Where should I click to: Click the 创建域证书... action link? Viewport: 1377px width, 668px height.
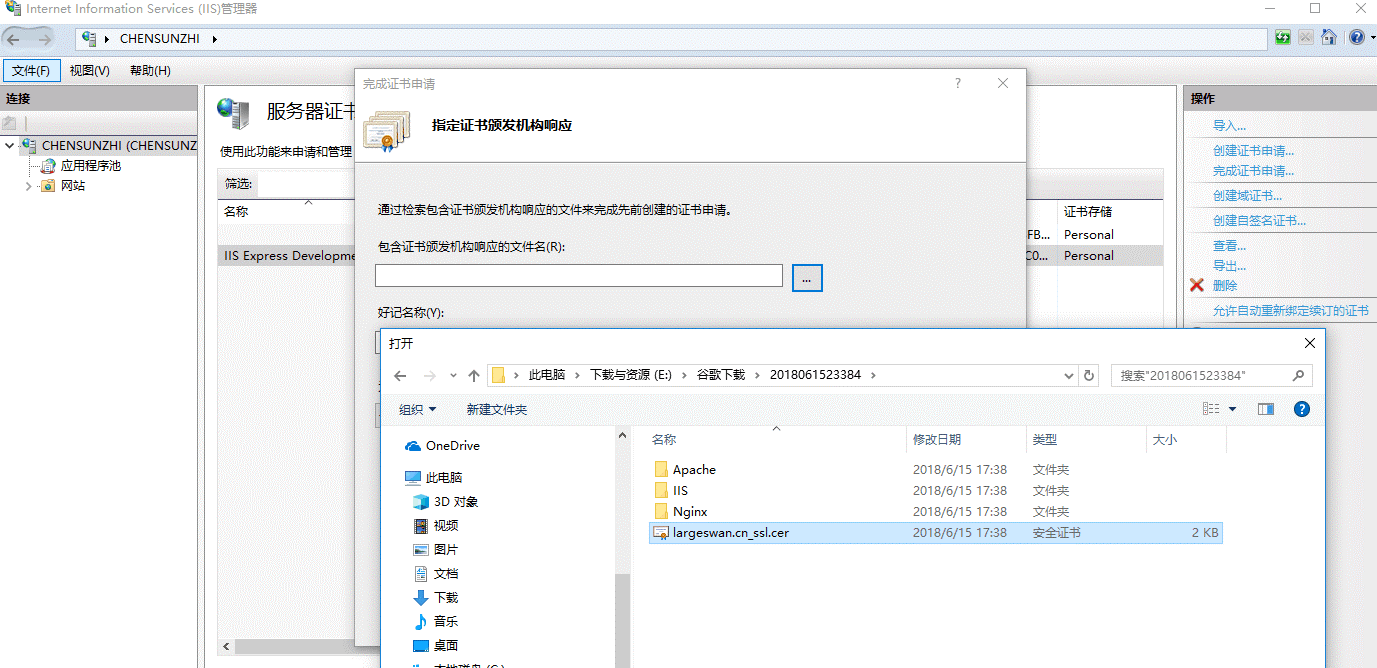click(1247, 196)
